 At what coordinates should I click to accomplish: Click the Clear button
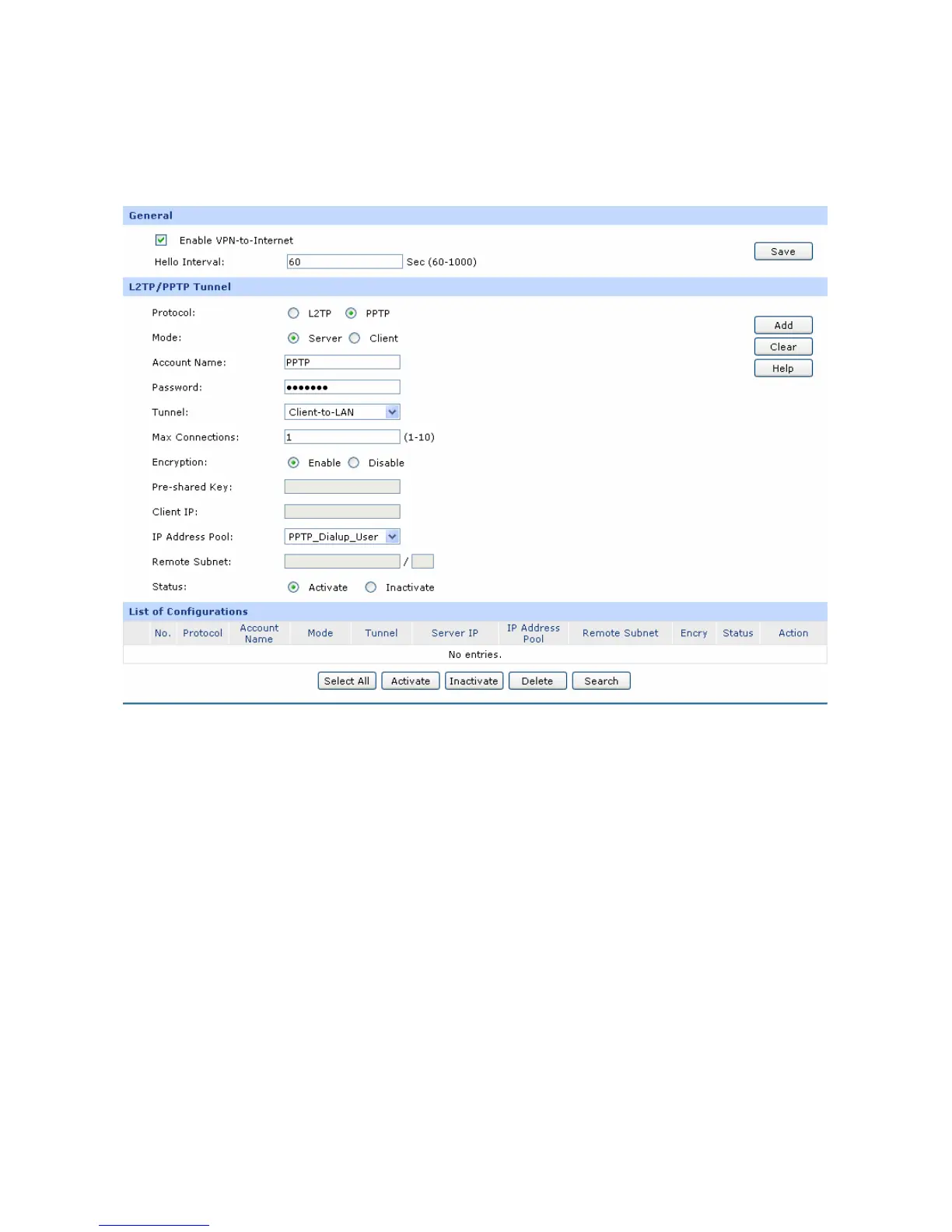coord(783,347)
